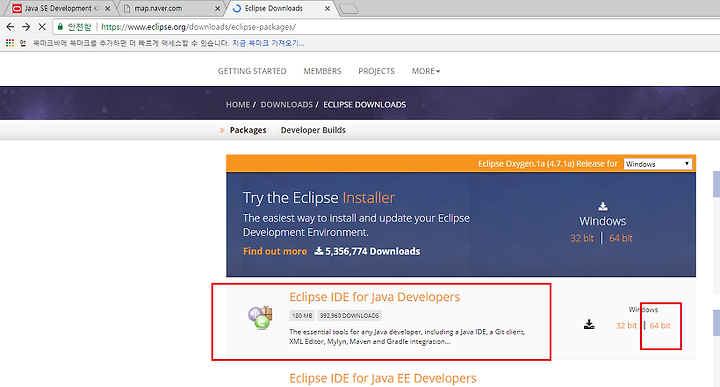Go back using the browser back arrow
Image resolution: width=720 pixels, height=387 pixels.
pyautogui.click(x=10, y=27)
